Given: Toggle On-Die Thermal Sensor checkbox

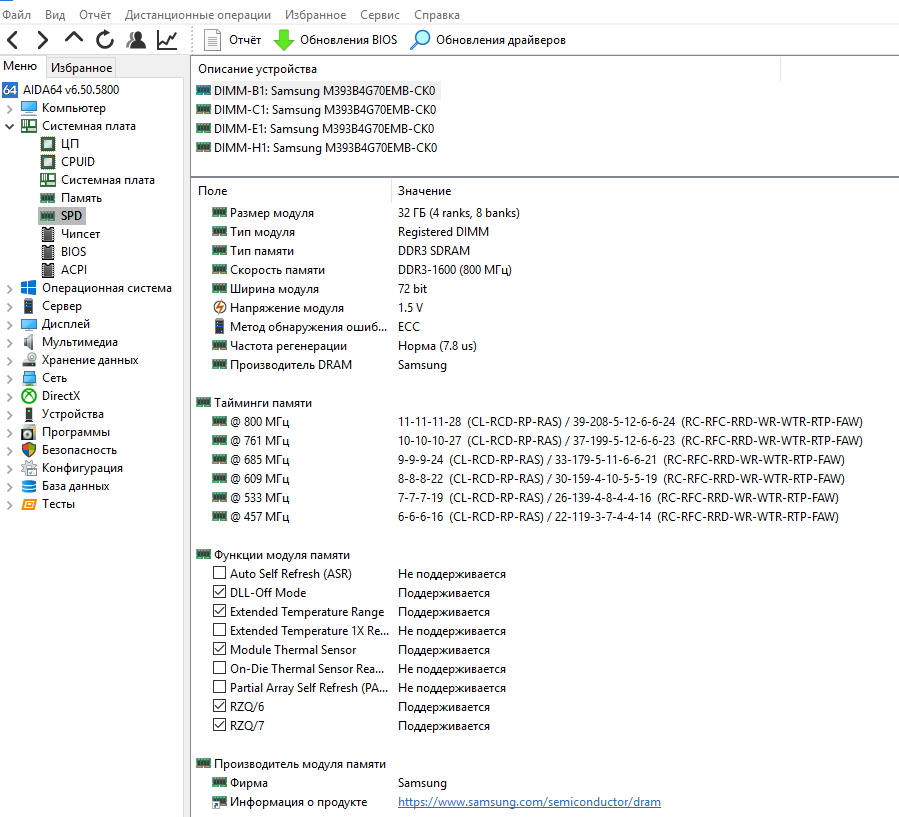Looking at the screenshot, I should [219, 667].
